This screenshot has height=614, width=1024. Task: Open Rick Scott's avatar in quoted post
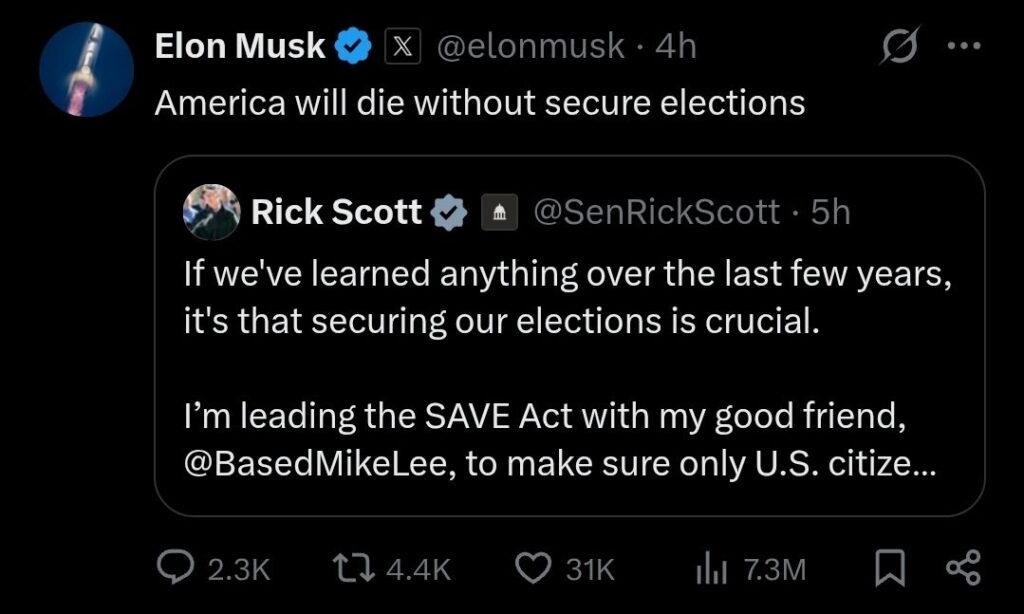[212, 211]
